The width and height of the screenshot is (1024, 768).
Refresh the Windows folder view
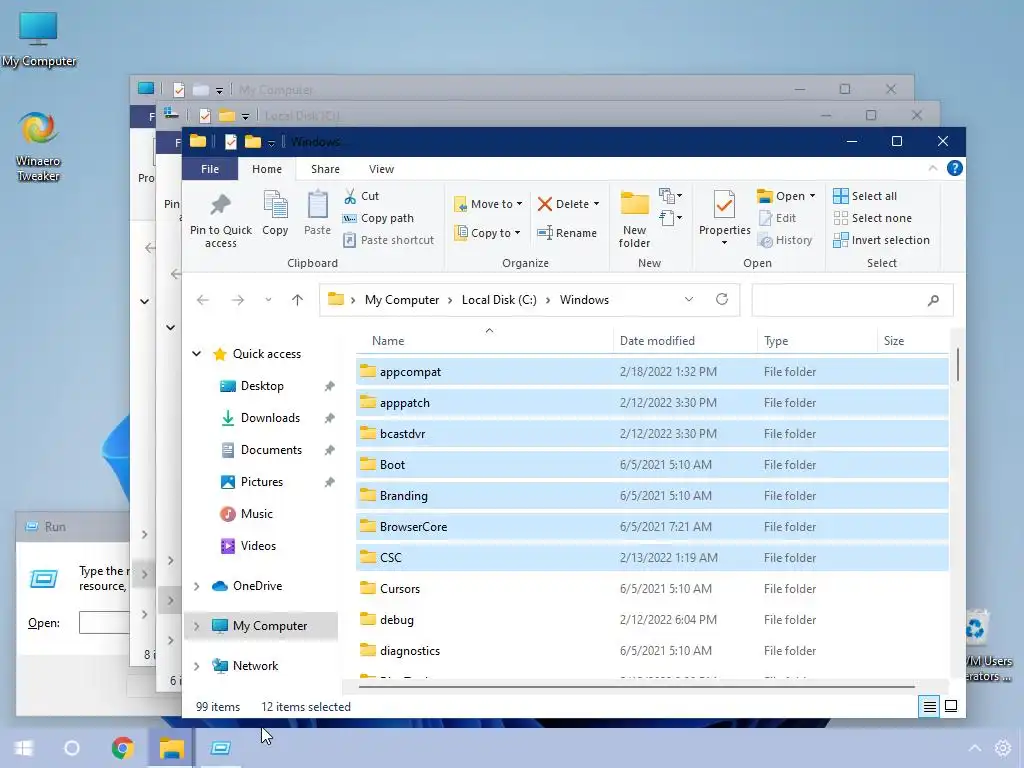tap(722, 299)
